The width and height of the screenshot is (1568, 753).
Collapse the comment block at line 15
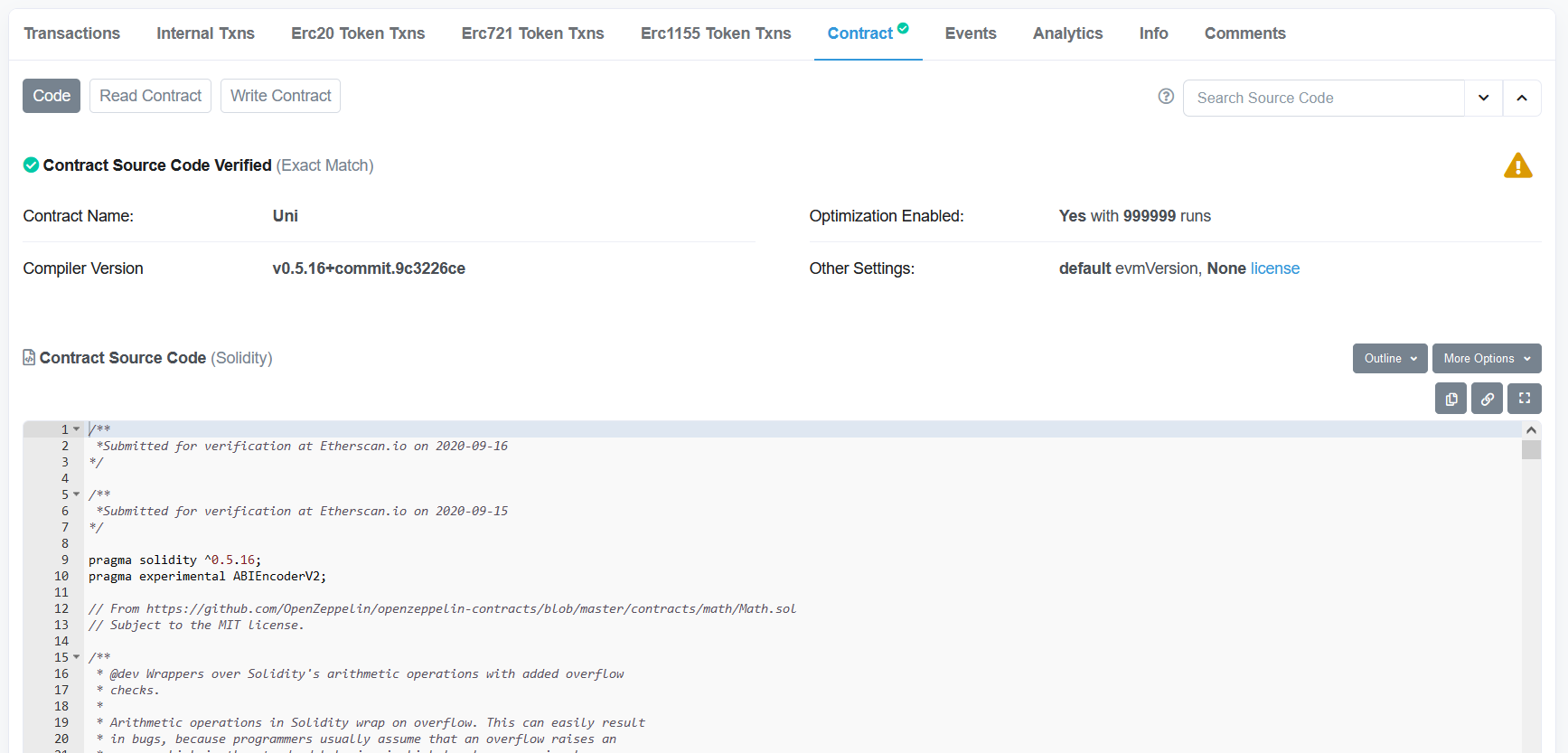pos(77,657)
